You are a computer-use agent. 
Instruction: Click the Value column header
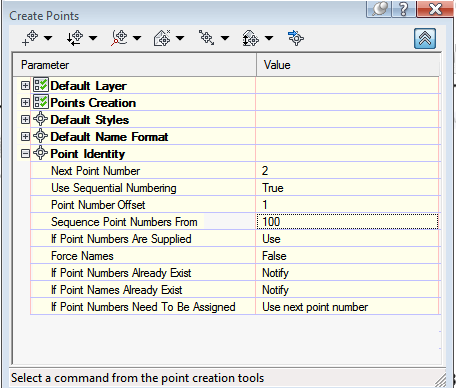348,65
